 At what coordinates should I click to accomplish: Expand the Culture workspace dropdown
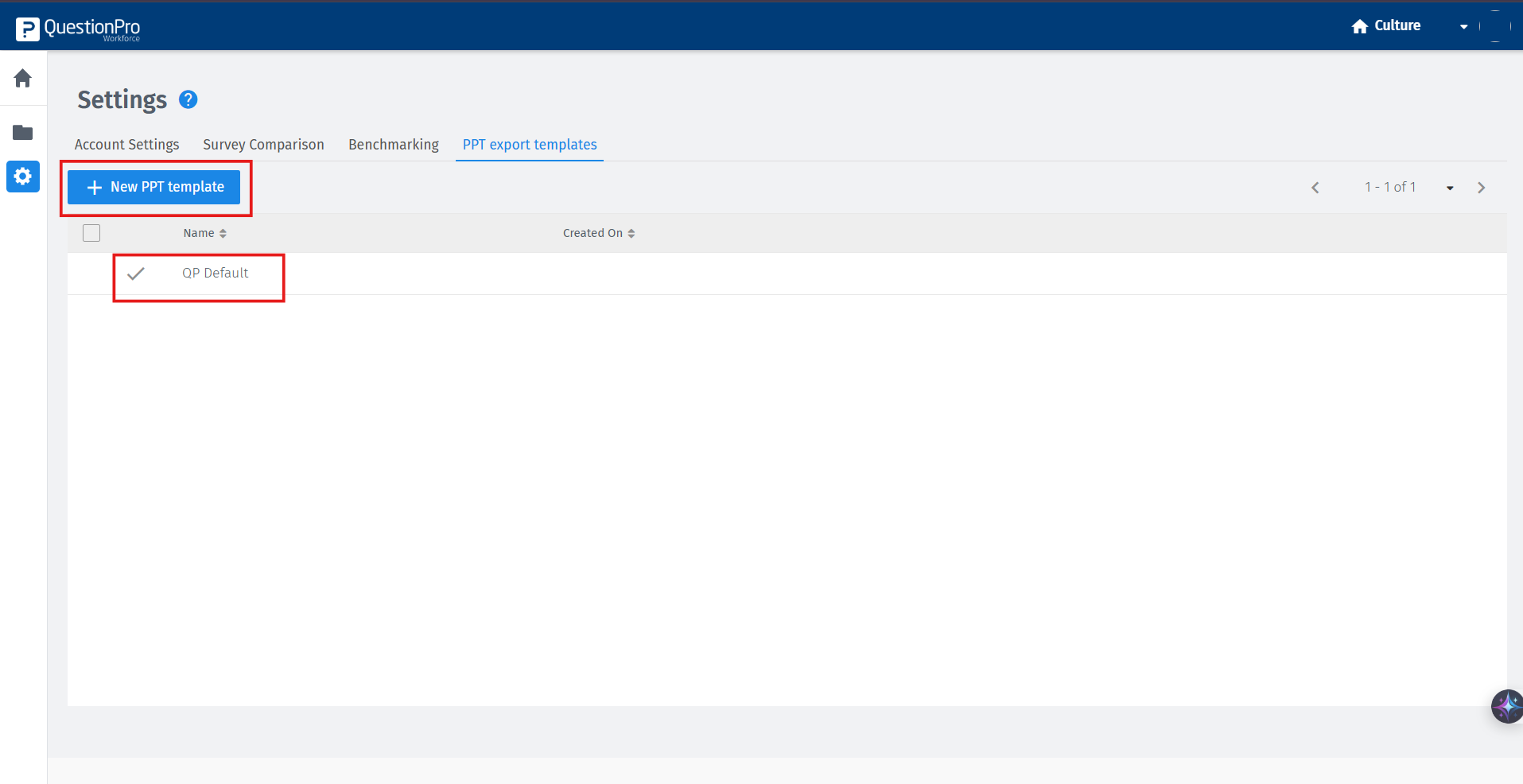point(1464,25)
